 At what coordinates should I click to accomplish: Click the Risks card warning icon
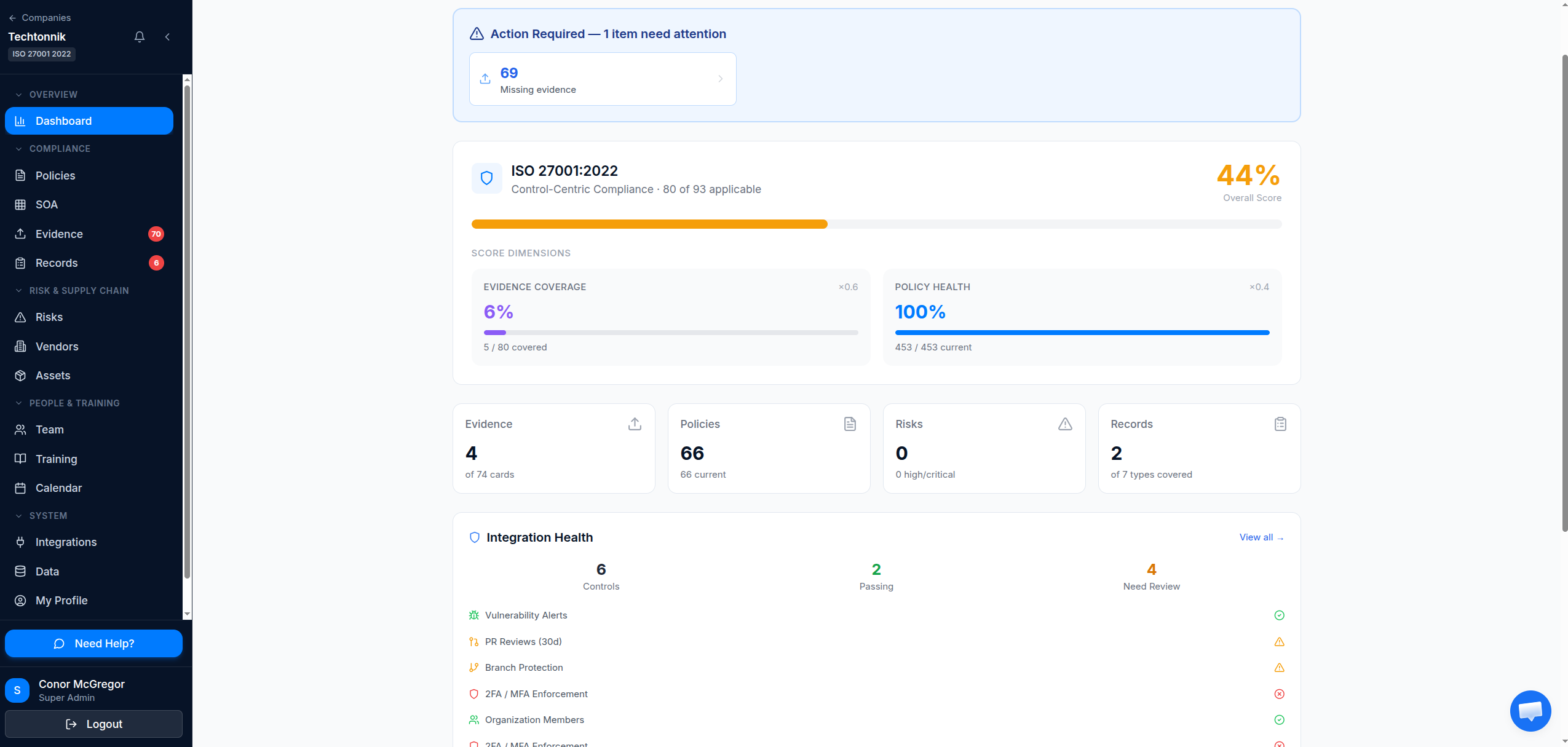(1065, 424)
